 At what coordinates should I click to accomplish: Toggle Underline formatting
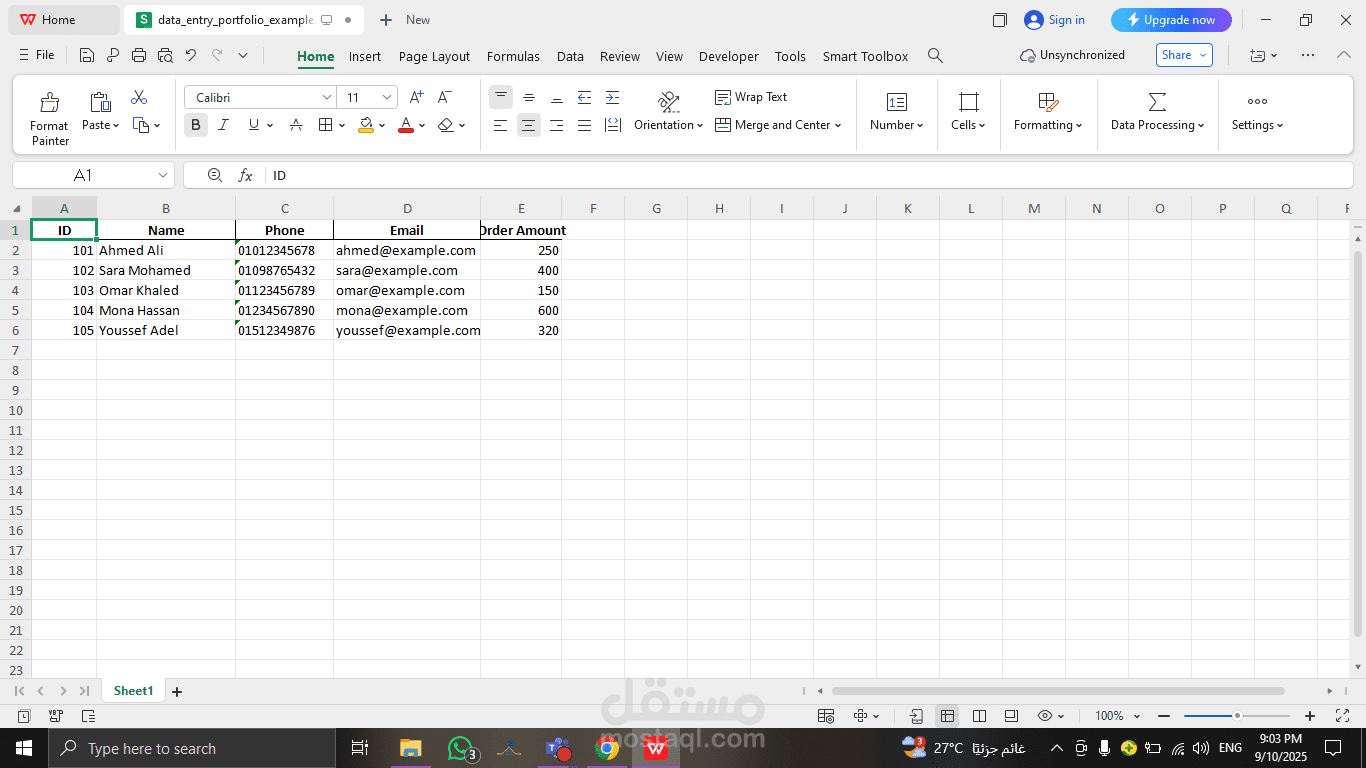coord(254,125)
